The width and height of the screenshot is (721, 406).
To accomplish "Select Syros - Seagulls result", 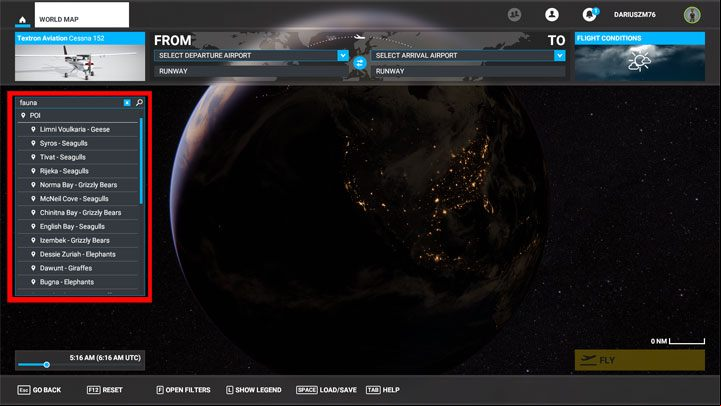I will 78,143.
